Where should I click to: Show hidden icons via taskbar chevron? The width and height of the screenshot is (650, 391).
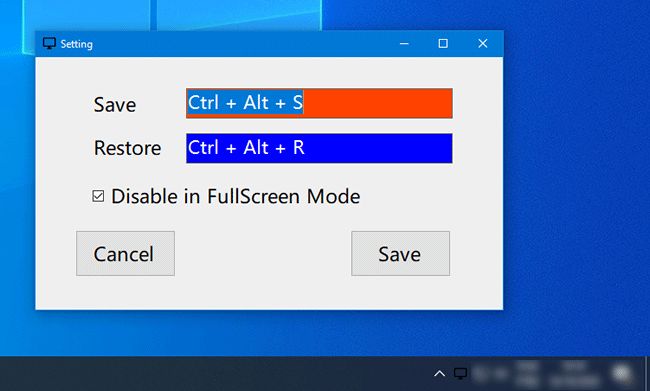(x=439, y=374)
